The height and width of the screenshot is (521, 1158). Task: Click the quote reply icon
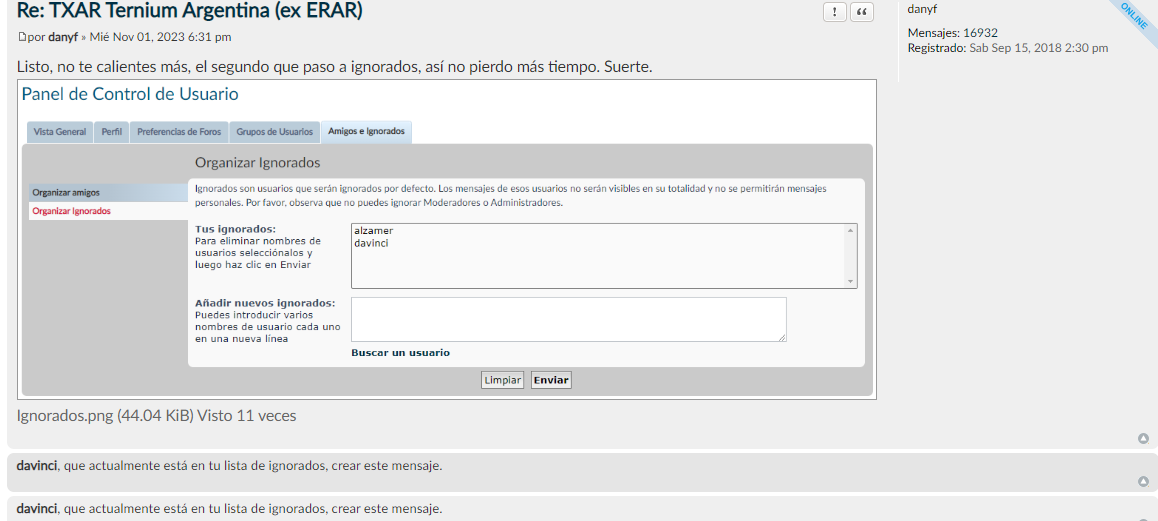point(861,12)
